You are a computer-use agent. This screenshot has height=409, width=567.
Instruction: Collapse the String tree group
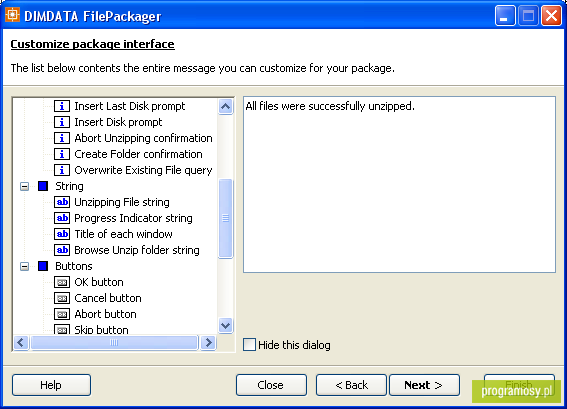click(24, 187)
